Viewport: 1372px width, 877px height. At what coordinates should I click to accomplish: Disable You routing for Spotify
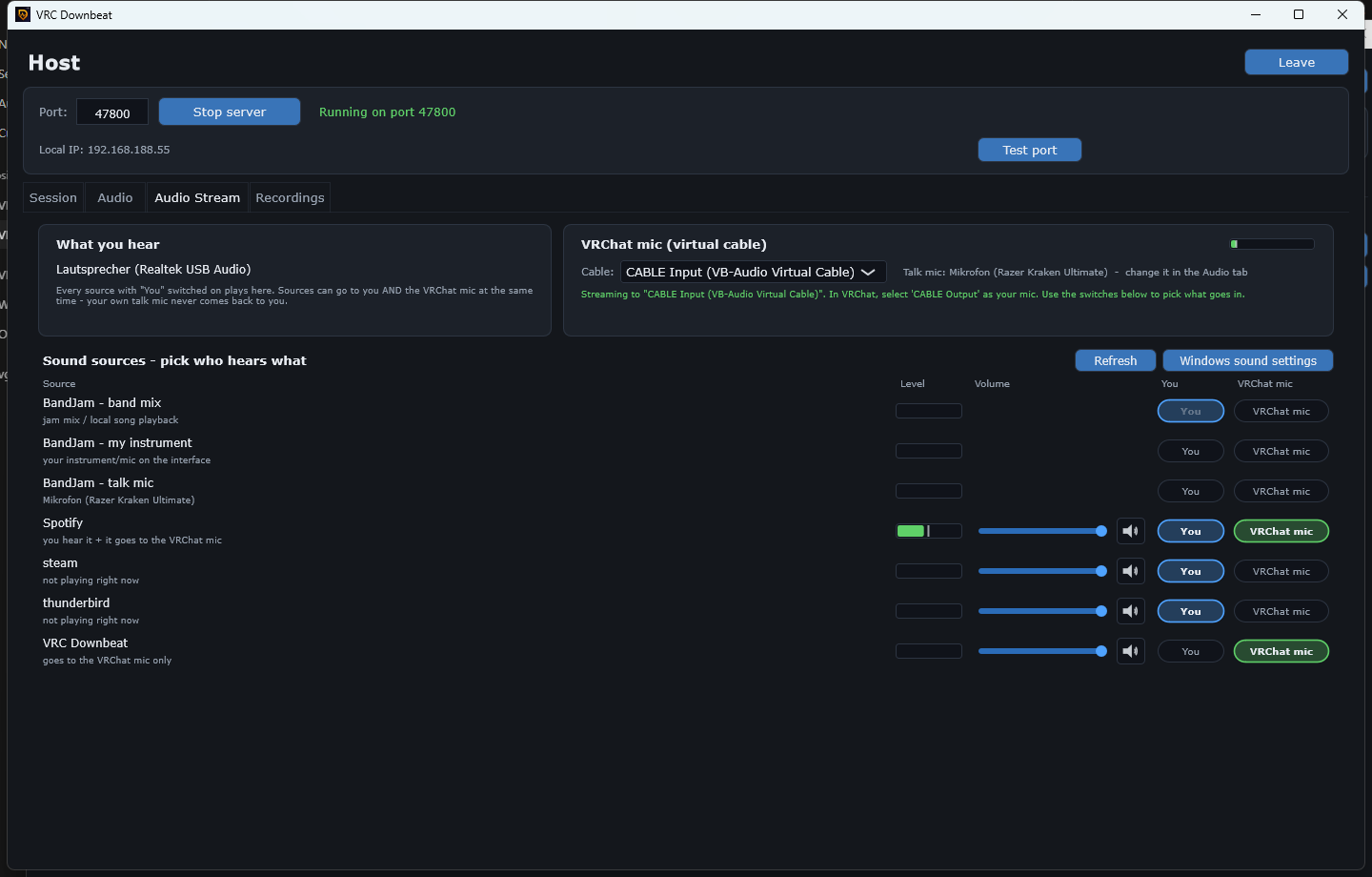tap(1191, 531)
